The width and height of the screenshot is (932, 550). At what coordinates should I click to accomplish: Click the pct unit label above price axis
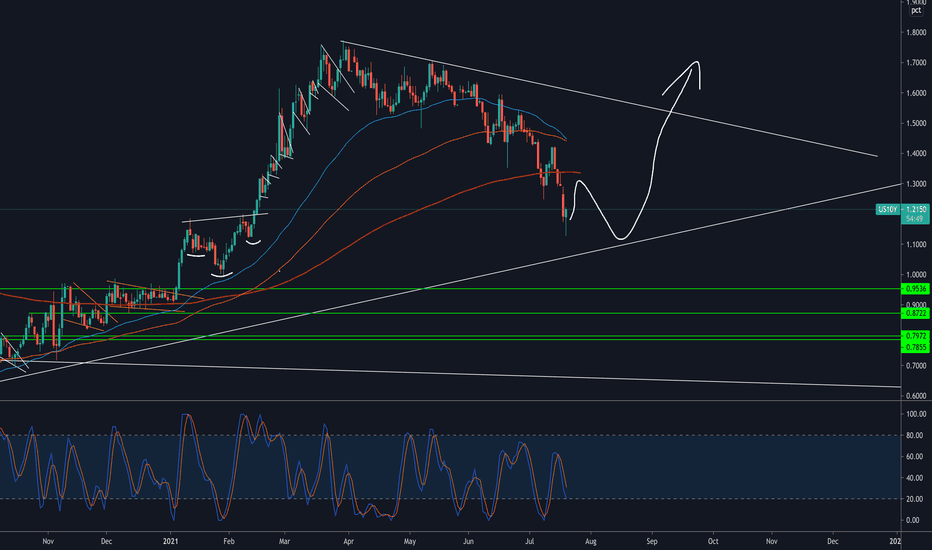coord(916,11)
